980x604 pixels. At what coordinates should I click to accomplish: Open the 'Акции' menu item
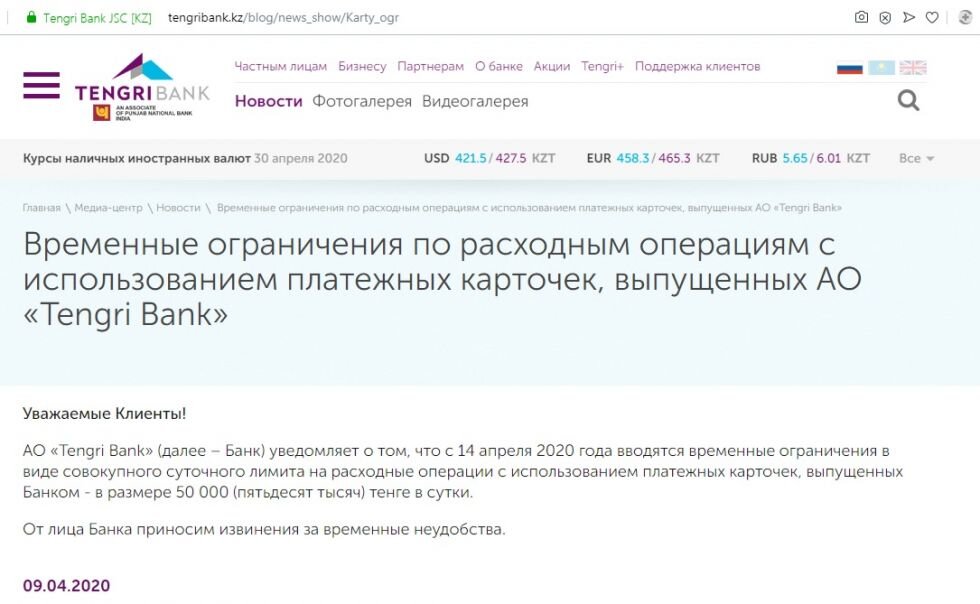[552, 66]
